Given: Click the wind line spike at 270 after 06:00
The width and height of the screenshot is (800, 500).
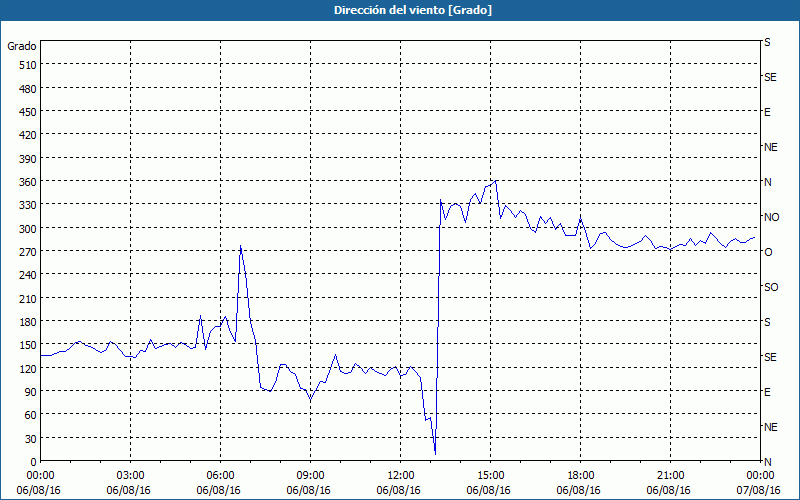Looking at the screenshot, I should pyautogui.click(x=240, y=246).
